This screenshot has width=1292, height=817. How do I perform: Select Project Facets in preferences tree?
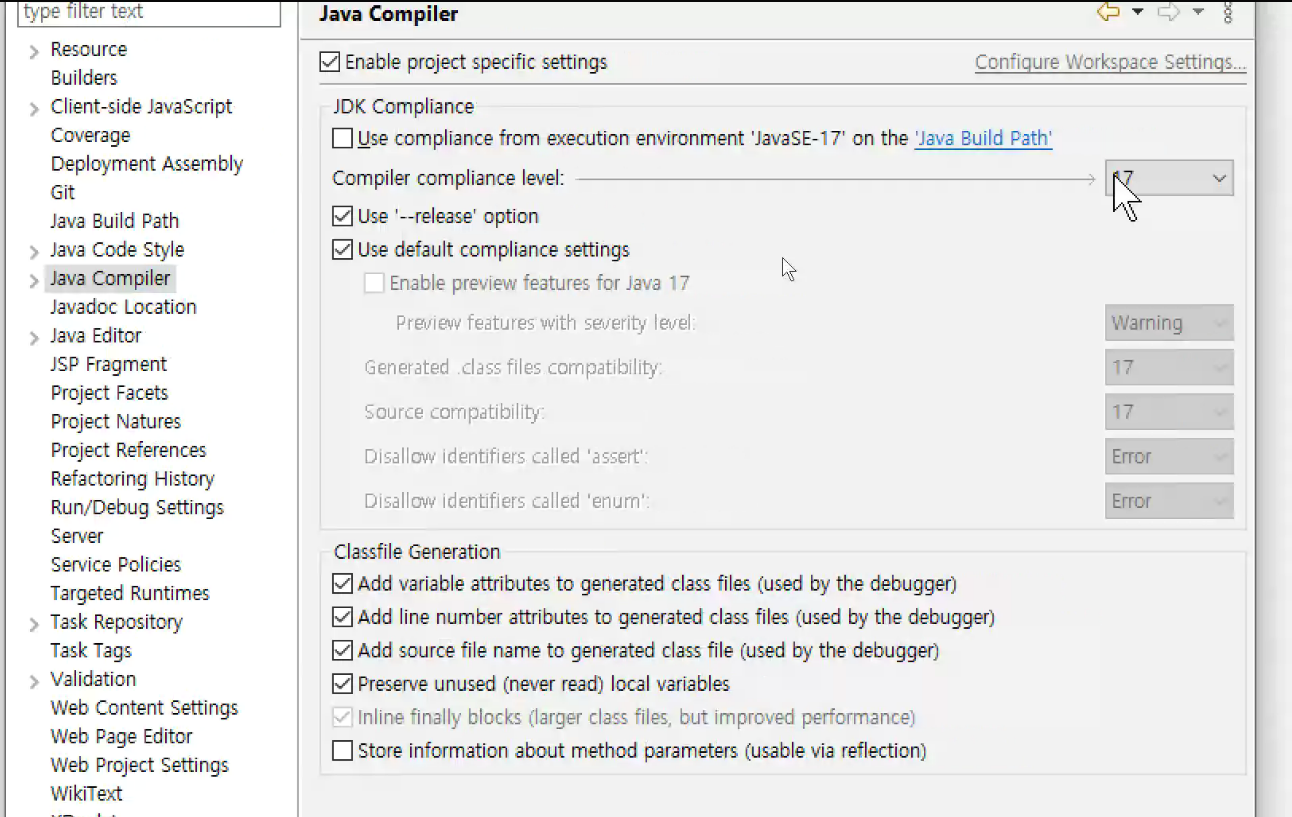click(110, 393)
